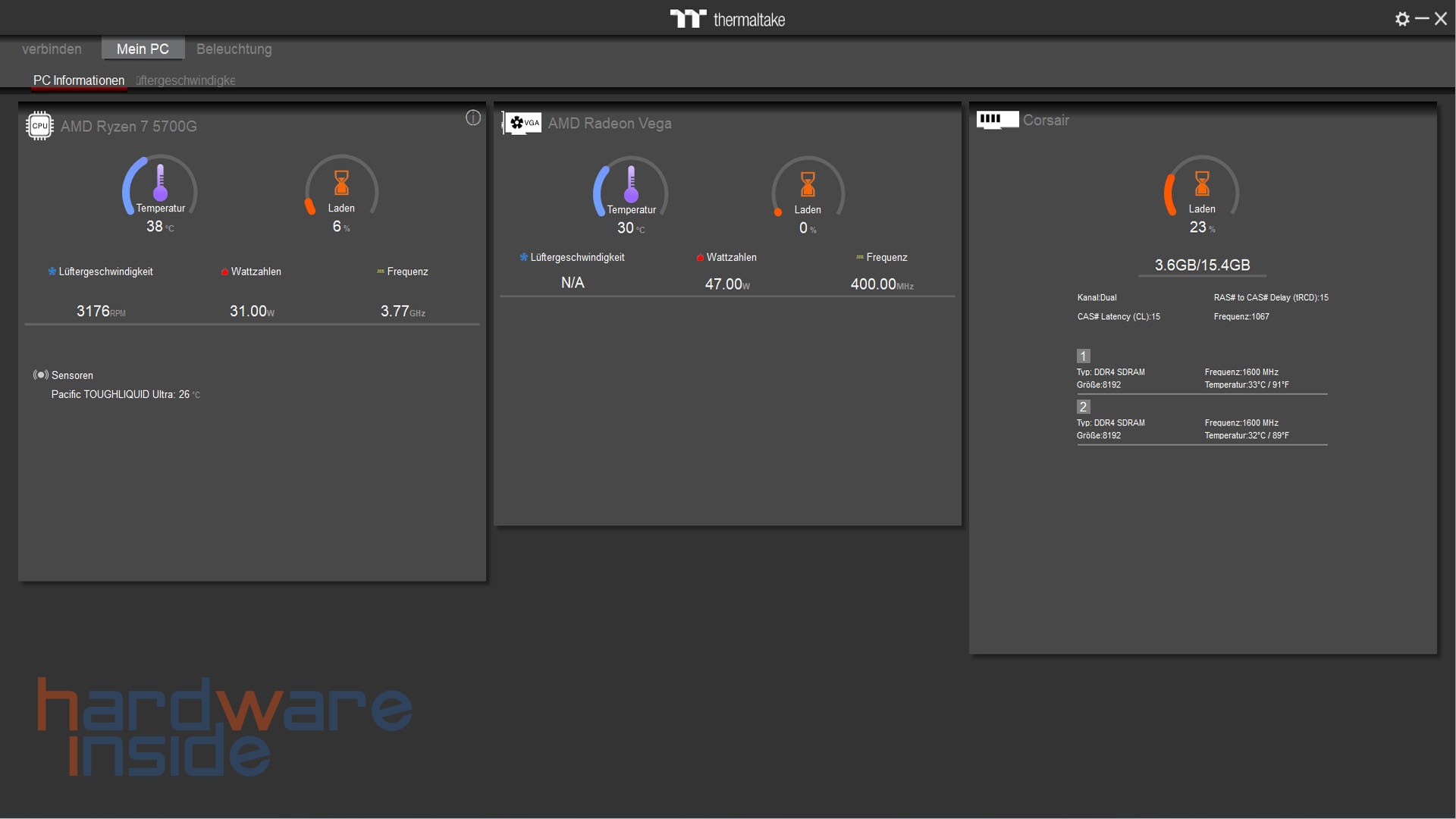Click the Pacific TOUGHLIQUID Ultra sensor entry
Image resolution: width=1456 pixels, height=819 pixels.
[125, 395]
